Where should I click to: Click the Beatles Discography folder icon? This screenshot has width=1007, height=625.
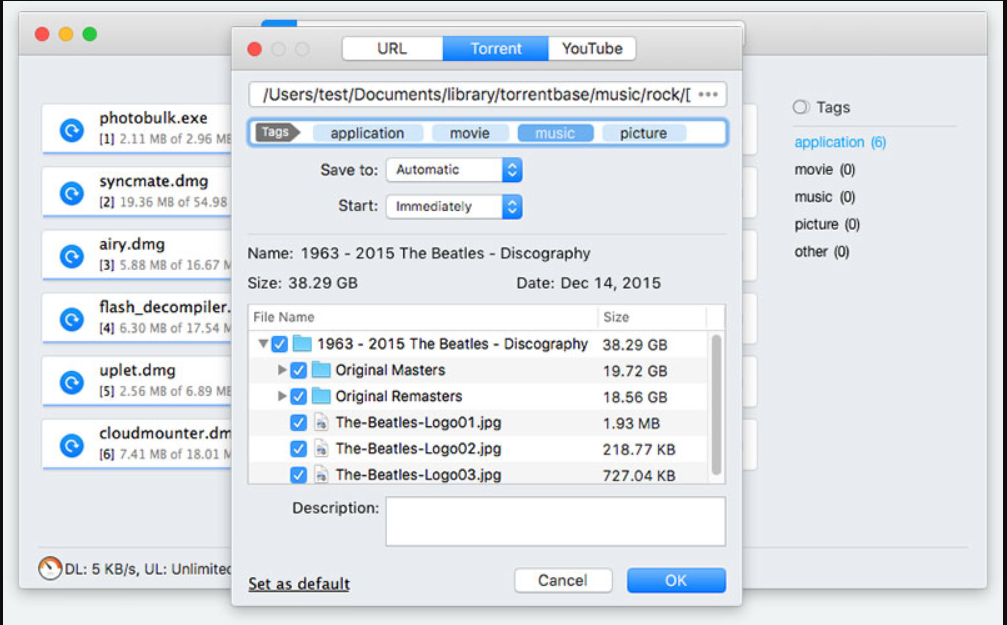click(x=302, y=344)
